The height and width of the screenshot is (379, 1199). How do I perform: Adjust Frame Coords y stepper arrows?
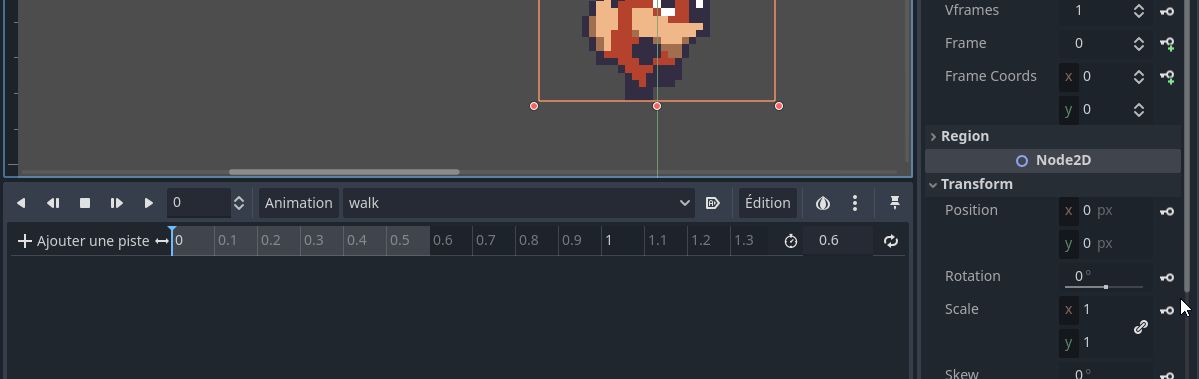[1139, 110]
